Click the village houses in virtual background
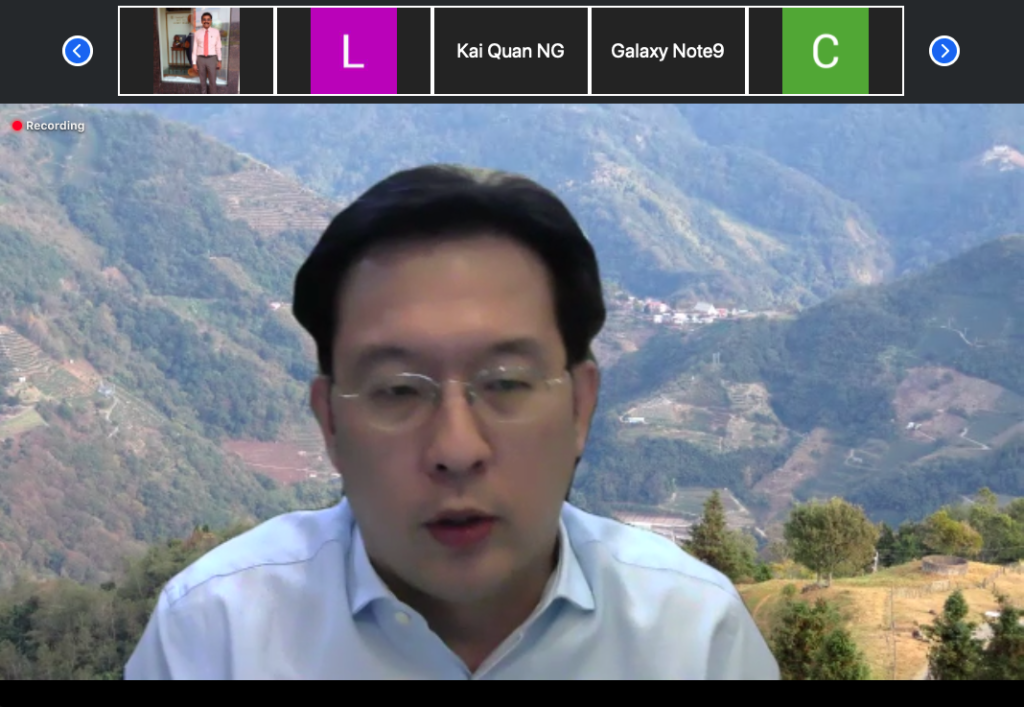Screen dimensions: 1024x707 pos(690,312)
